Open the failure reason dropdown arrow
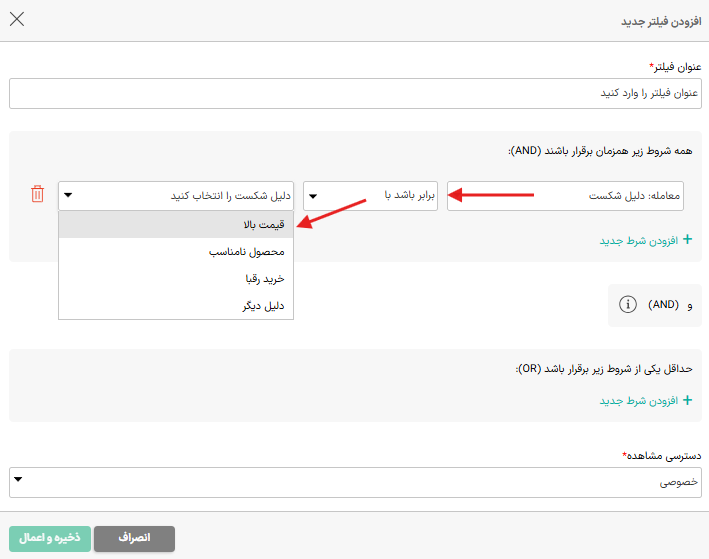709x559 pixels. click(x=68, y=195)
